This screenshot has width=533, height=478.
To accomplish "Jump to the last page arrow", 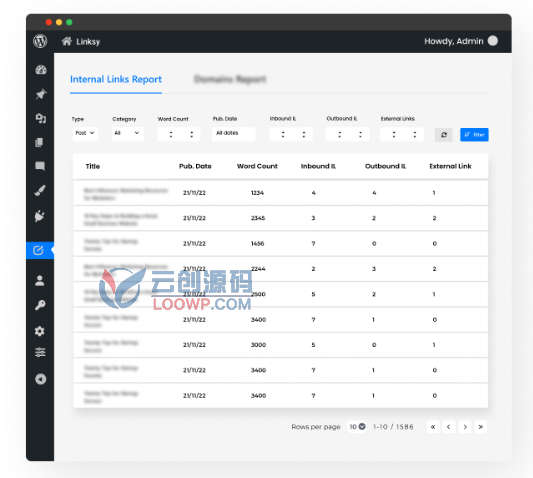I will pyautogui.click(x=481, y=427).
